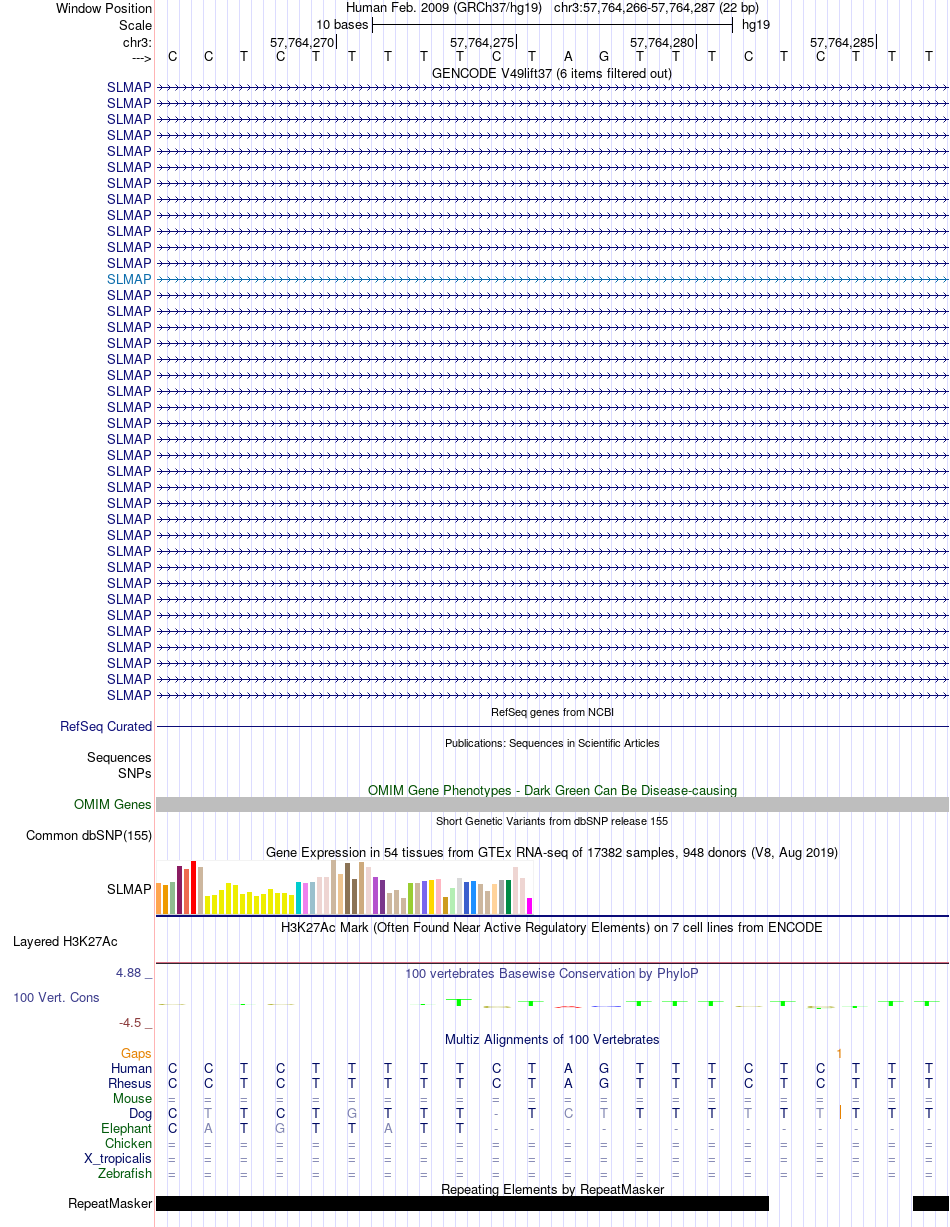
Task: Click the 57,764,270 position marker
Action: (302, 43)
